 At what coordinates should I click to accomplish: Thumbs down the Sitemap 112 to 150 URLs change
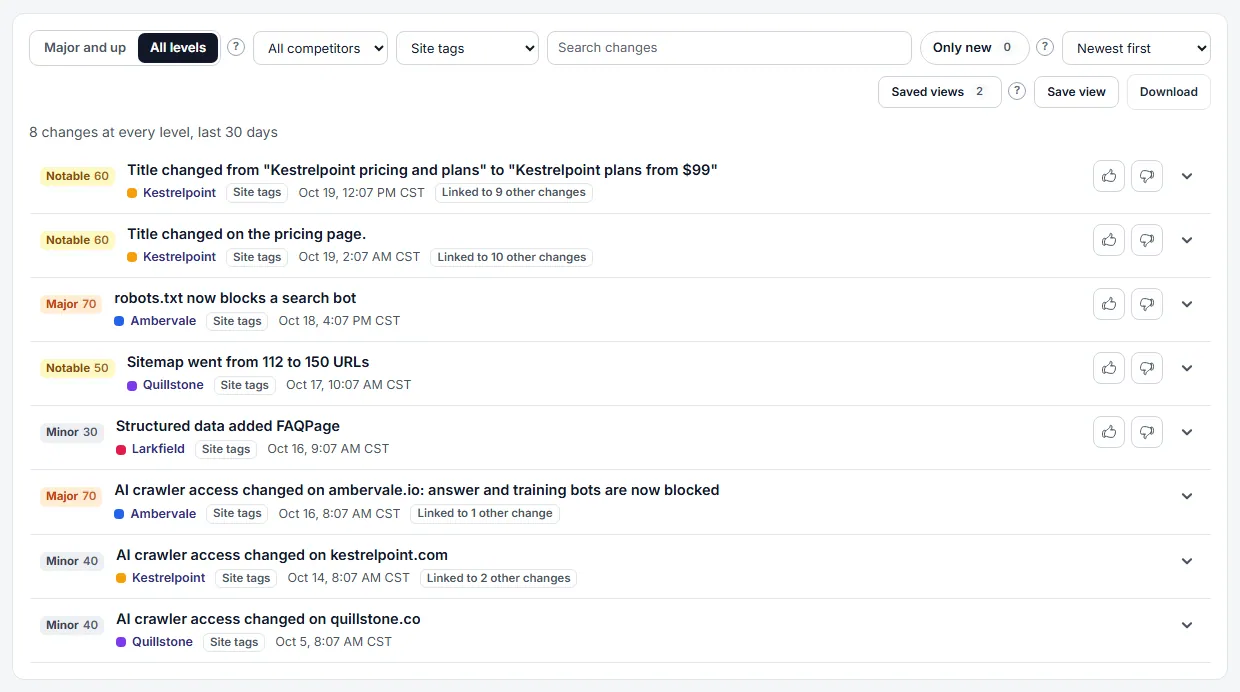1147,368
